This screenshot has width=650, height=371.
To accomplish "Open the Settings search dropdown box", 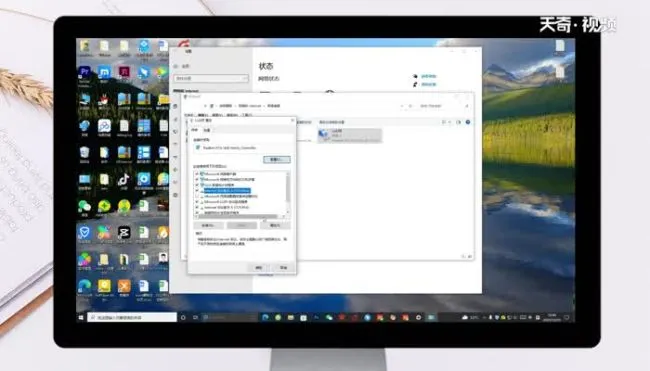I will click(211, 78).
